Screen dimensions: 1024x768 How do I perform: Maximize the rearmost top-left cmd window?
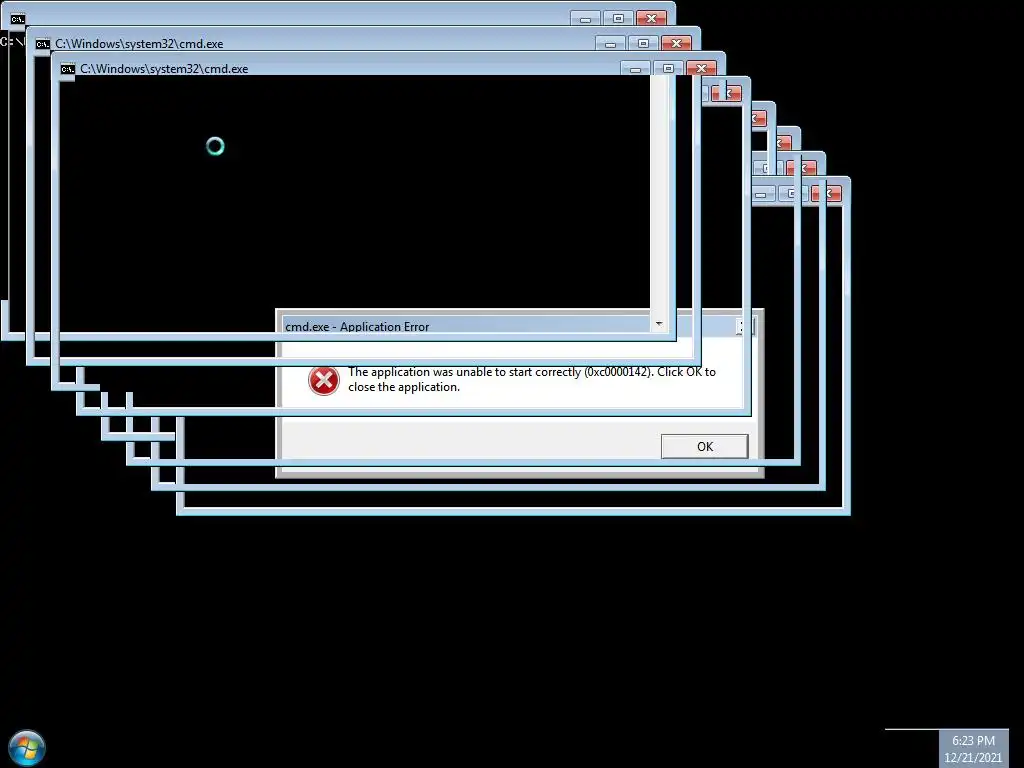pyautogui.click(x=618, y=18)
